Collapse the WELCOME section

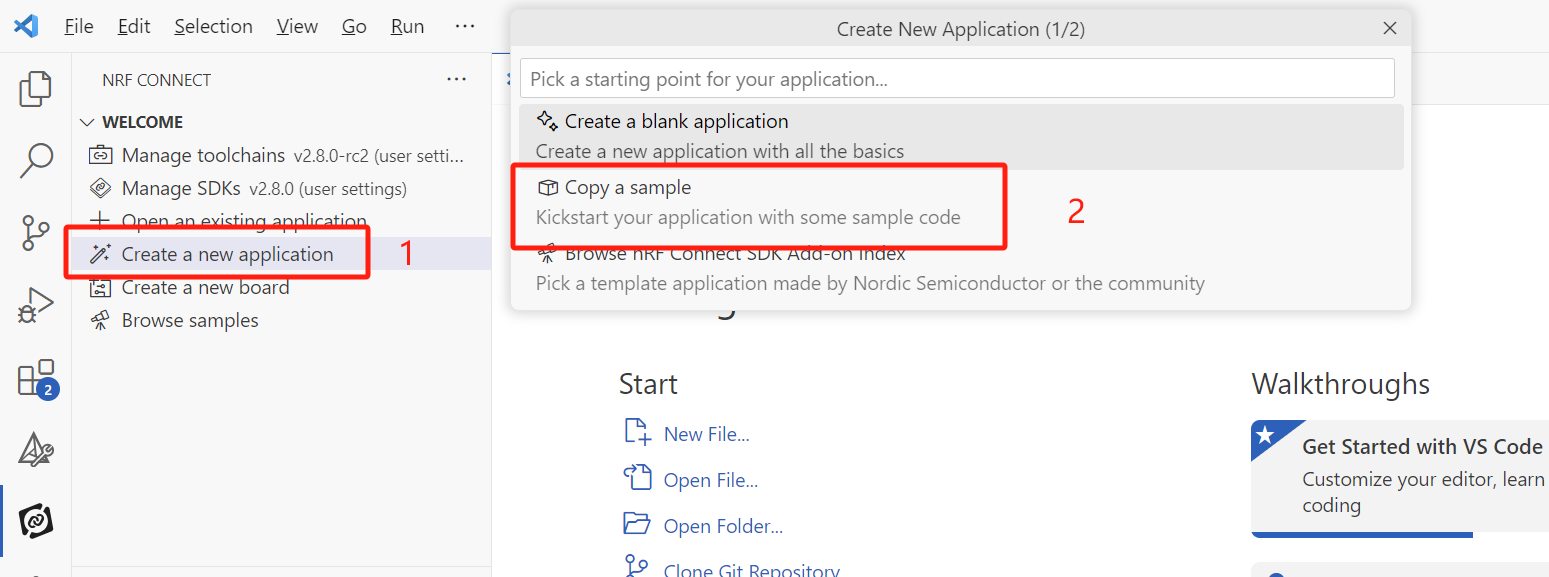coord(87,123)
